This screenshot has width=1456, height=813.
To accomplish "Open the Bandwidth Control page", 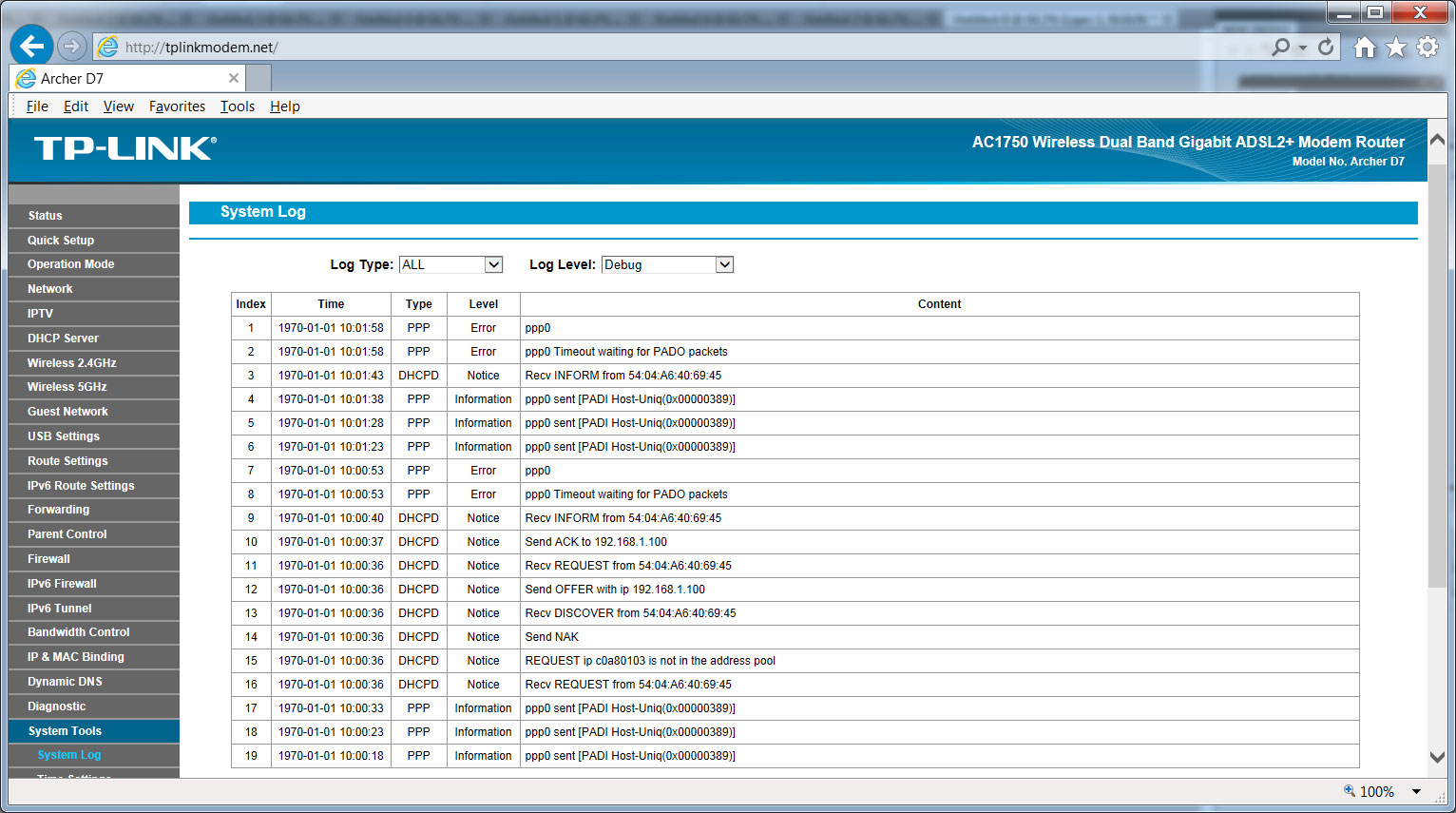I will tap(79, 632).
